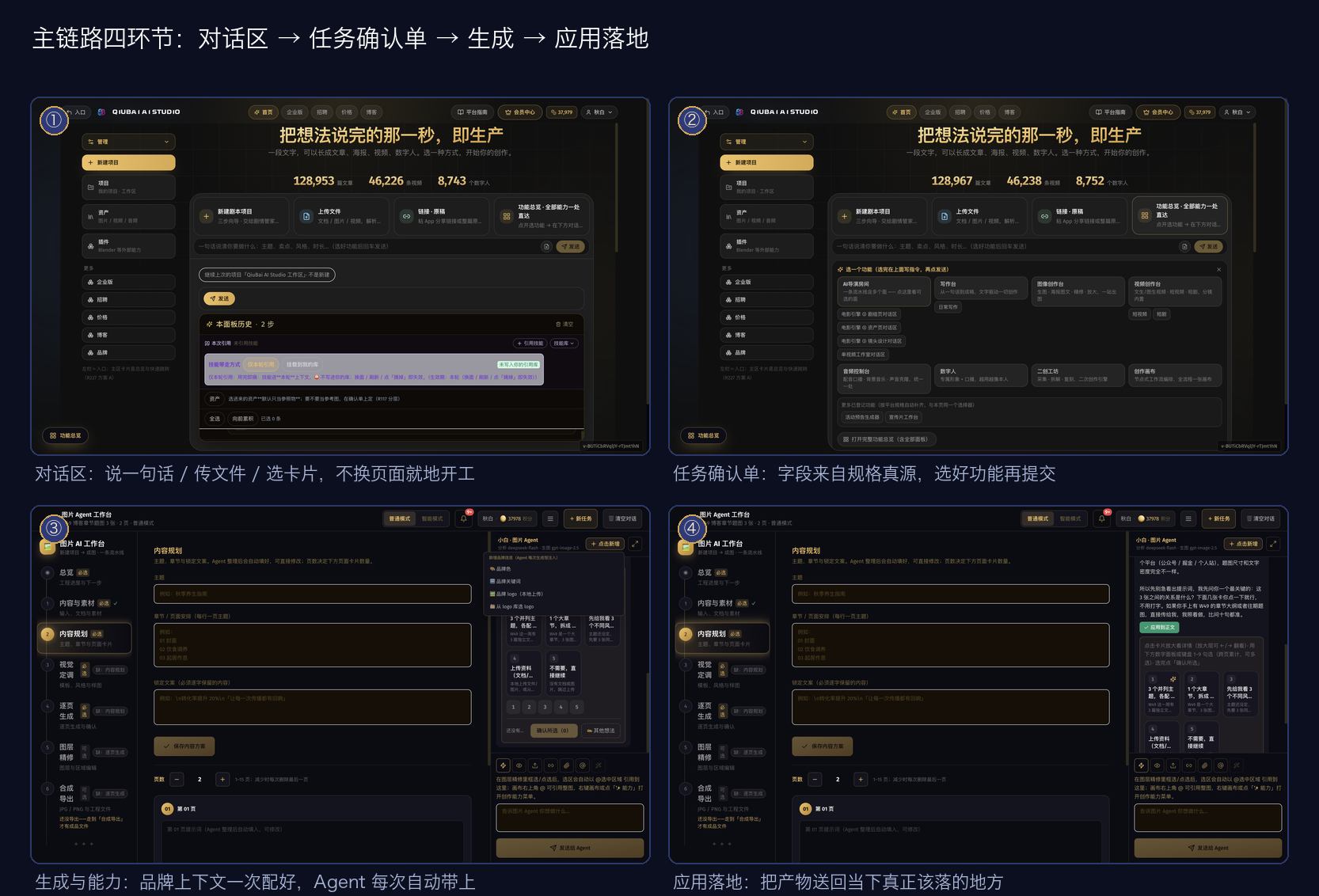Screen dimensions: 1319x896
Task: Open the 技能库 dropdown in screenshot 1
Action: (x=564, y=344)
